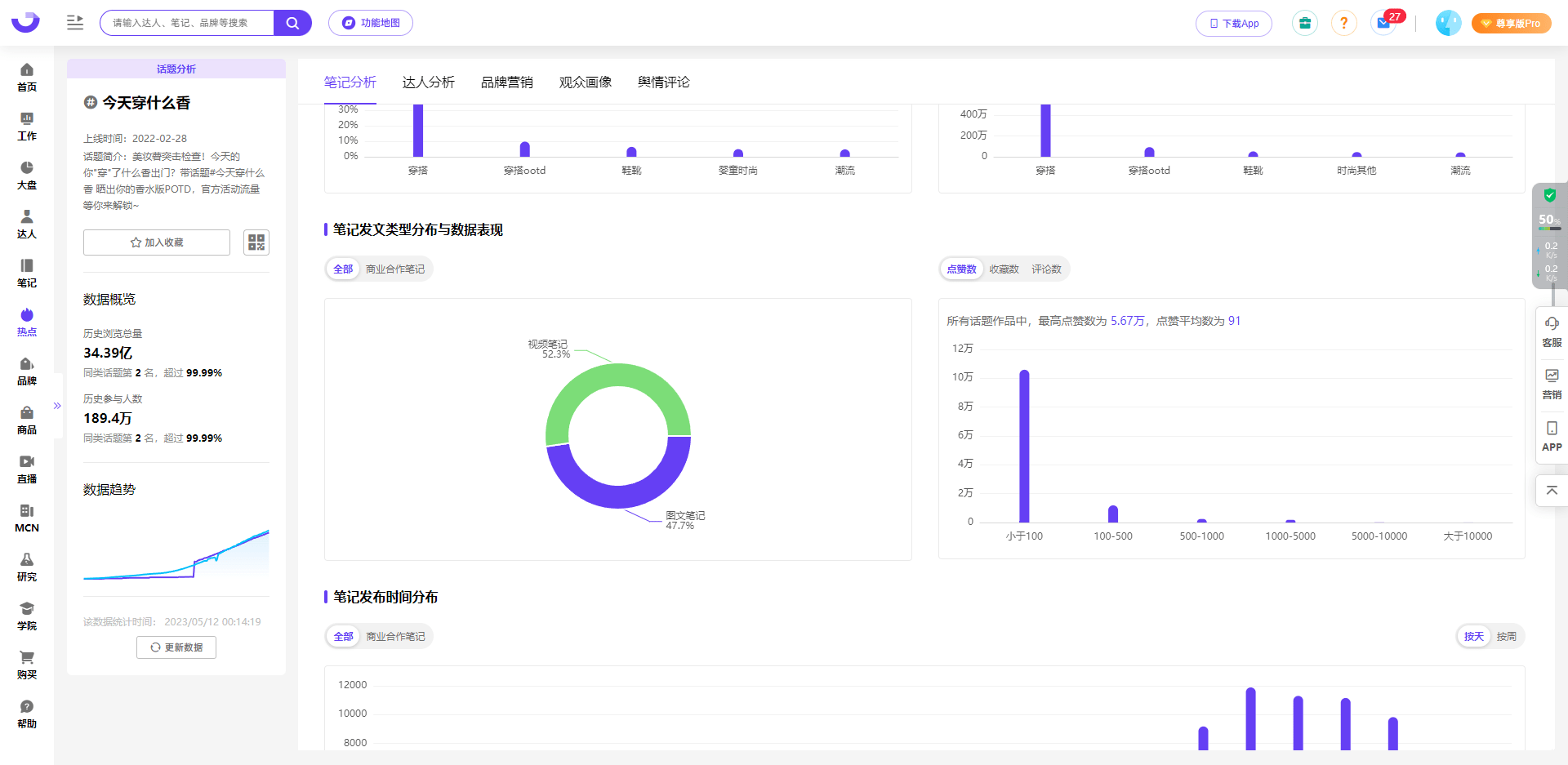Show the topic QR code icon

(256, 242)
